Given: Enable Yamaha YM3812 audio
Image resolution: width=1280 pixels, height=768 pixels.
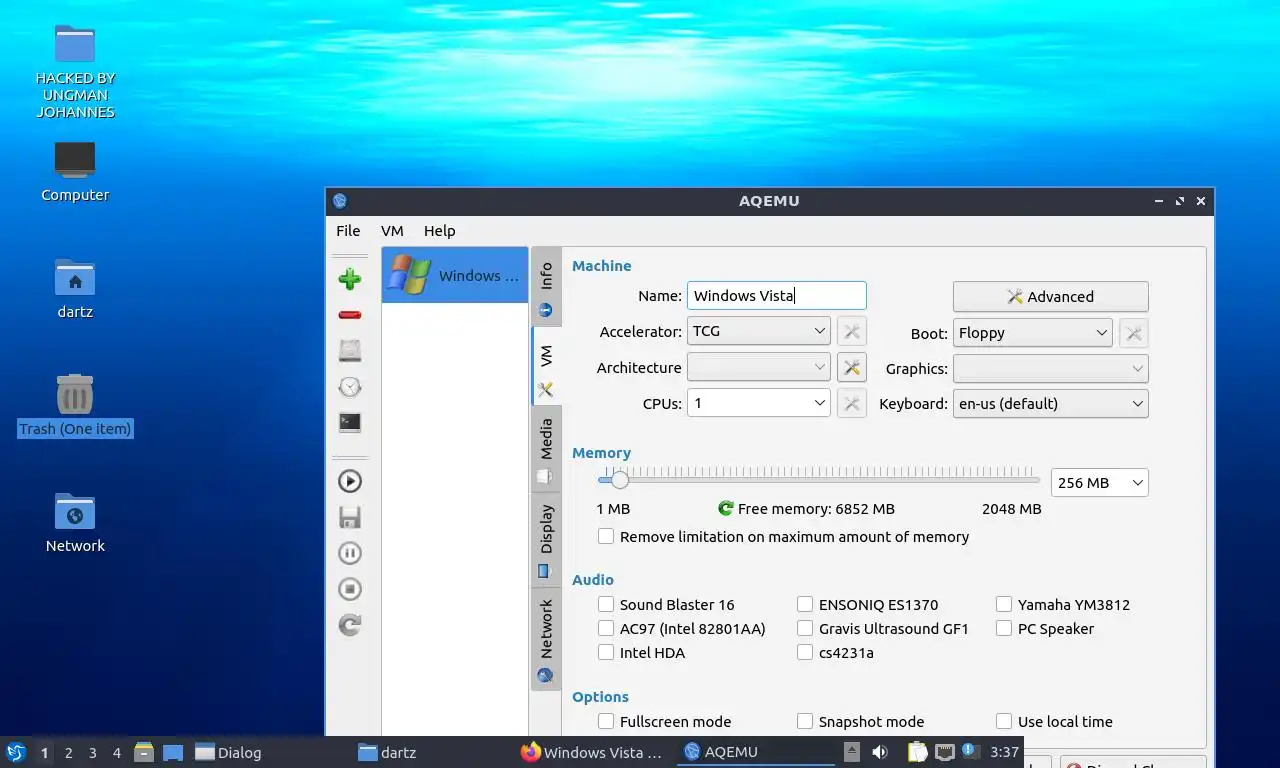Looking at the screenshot, I should pyautogui.click(x=1004, y=604).
